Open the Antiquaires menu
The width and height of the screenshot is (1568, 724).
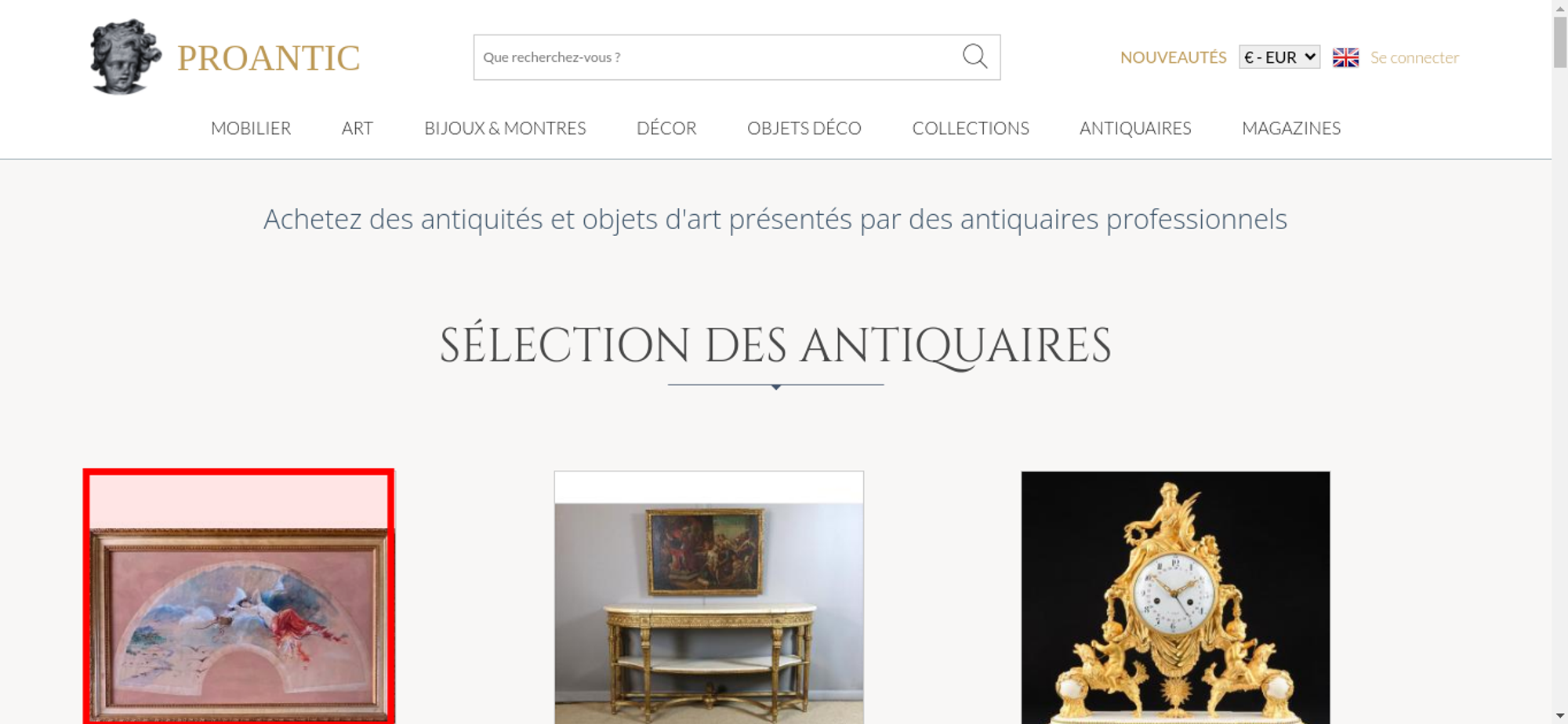tap(1135, 128)
